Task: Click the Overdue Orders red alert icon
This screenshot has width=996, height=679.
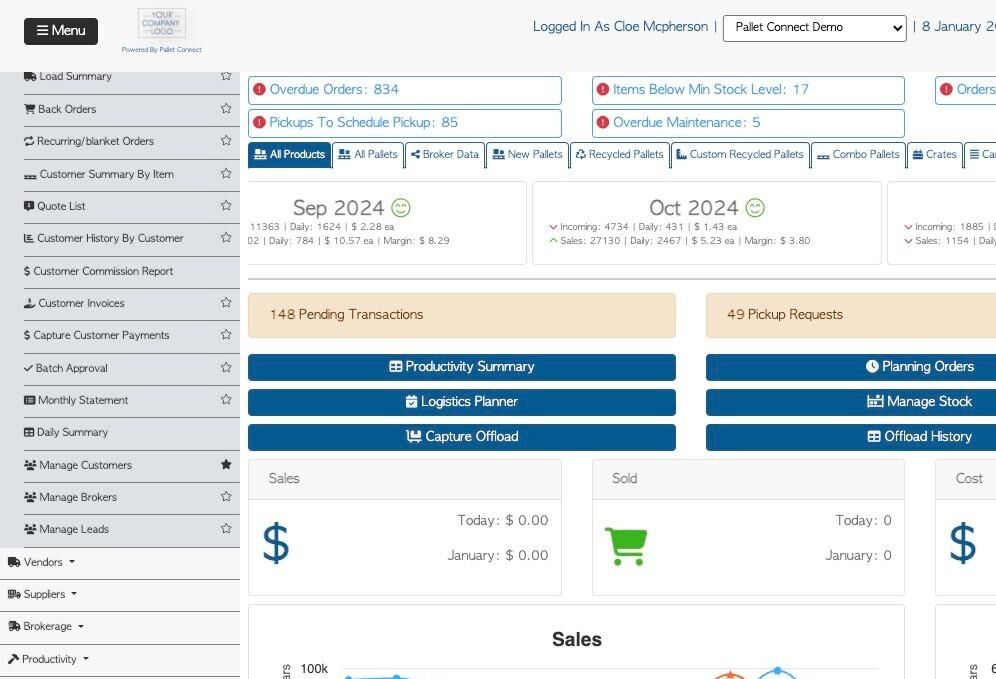Action: (259, 90)
